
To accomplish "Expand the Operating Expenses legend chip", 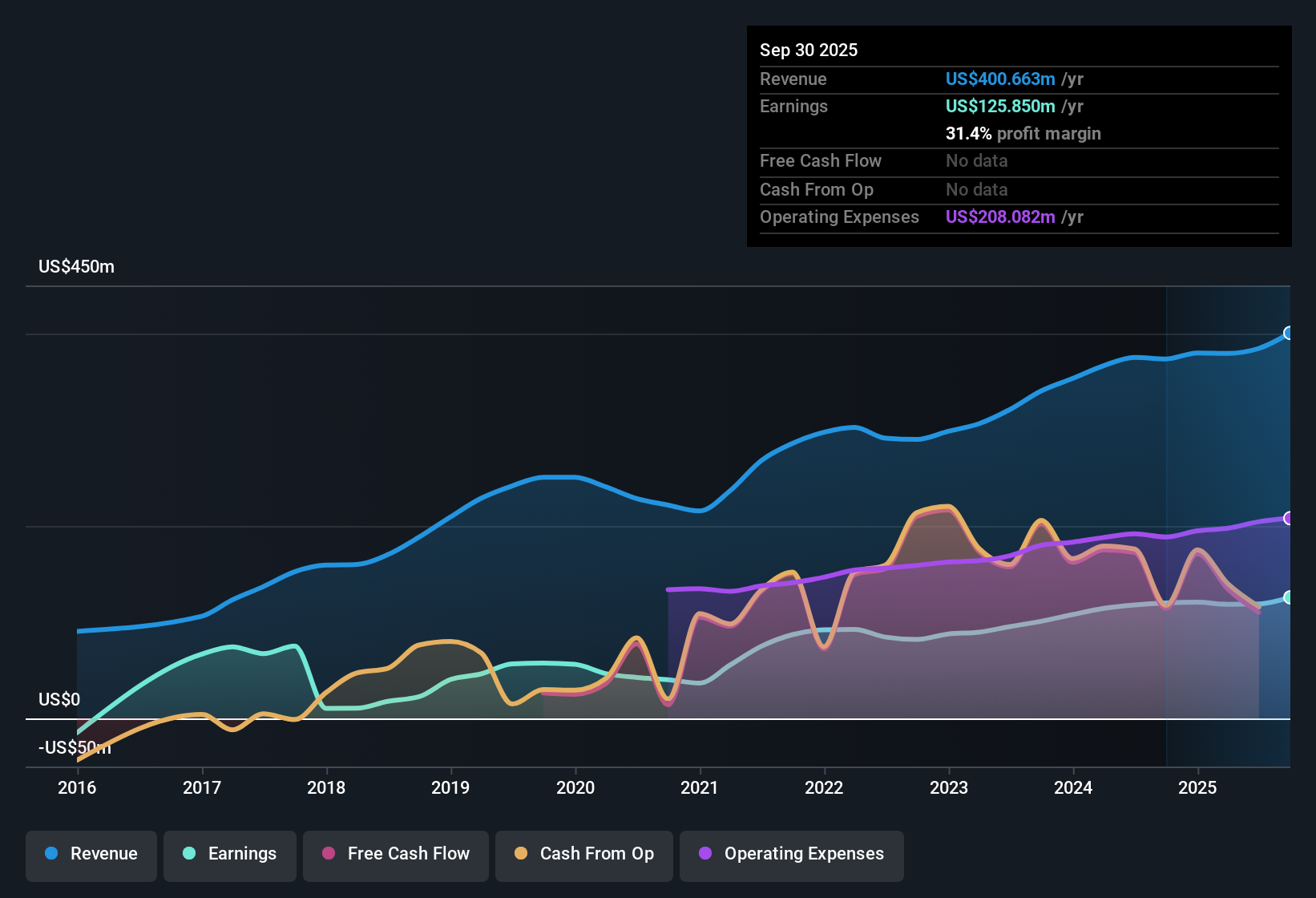I will (792, 854).
